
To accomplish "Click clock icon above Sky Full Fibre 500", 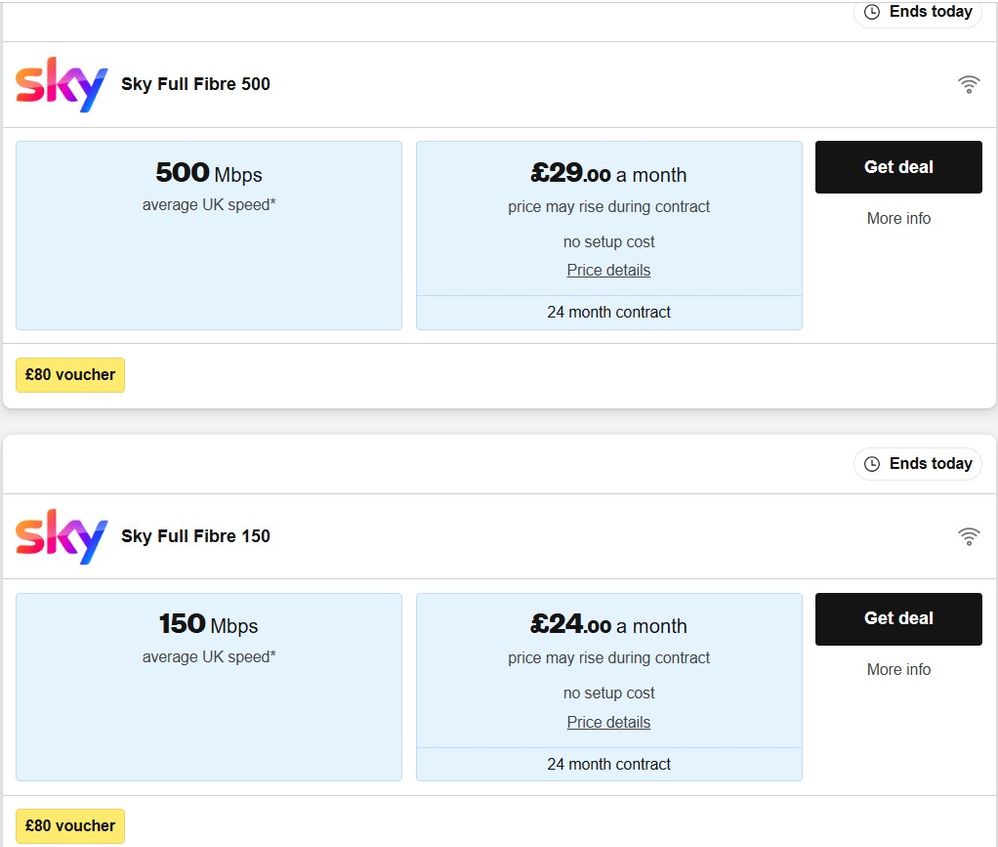I will coord(872,12).
